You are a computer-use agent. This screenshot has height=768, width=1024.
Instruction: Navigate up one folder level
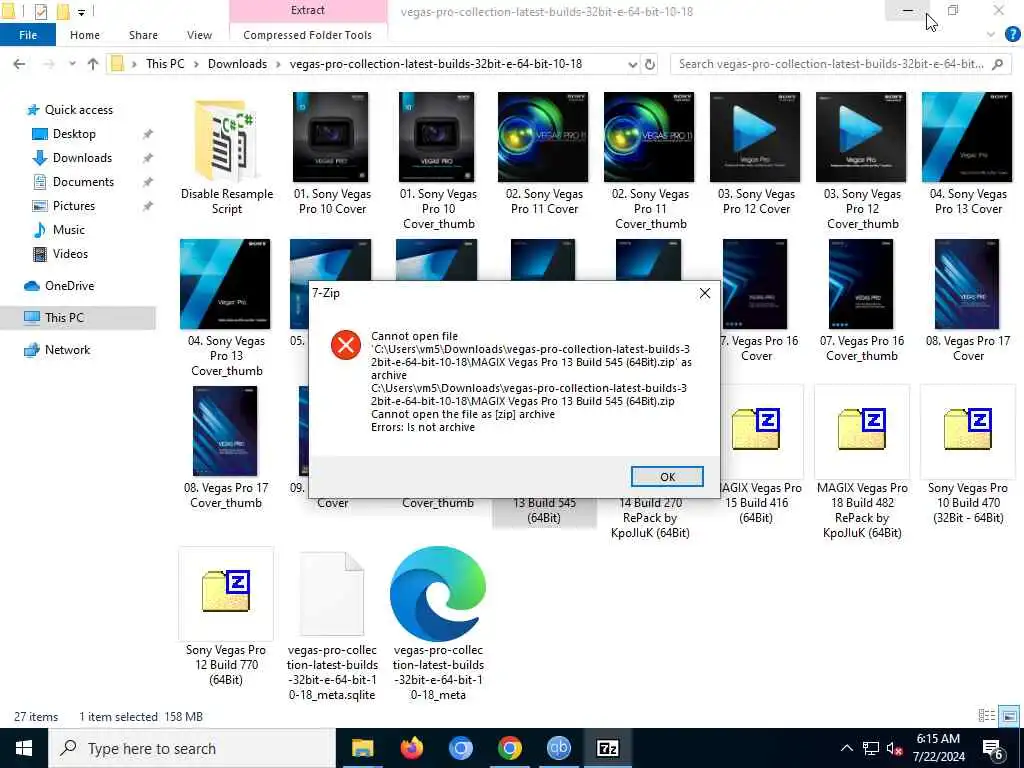[93, 64]
